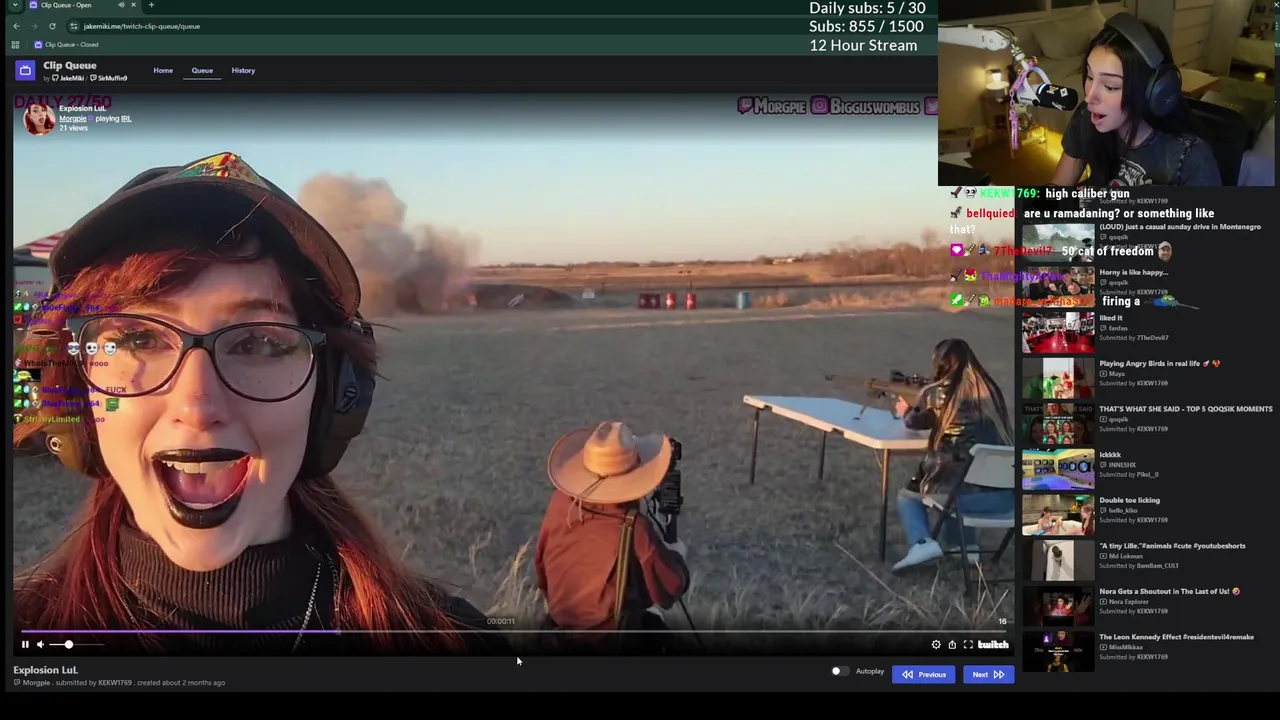Mute tab audio on Clip Queue tab
1280x720 pixels.
click(121, 5)
